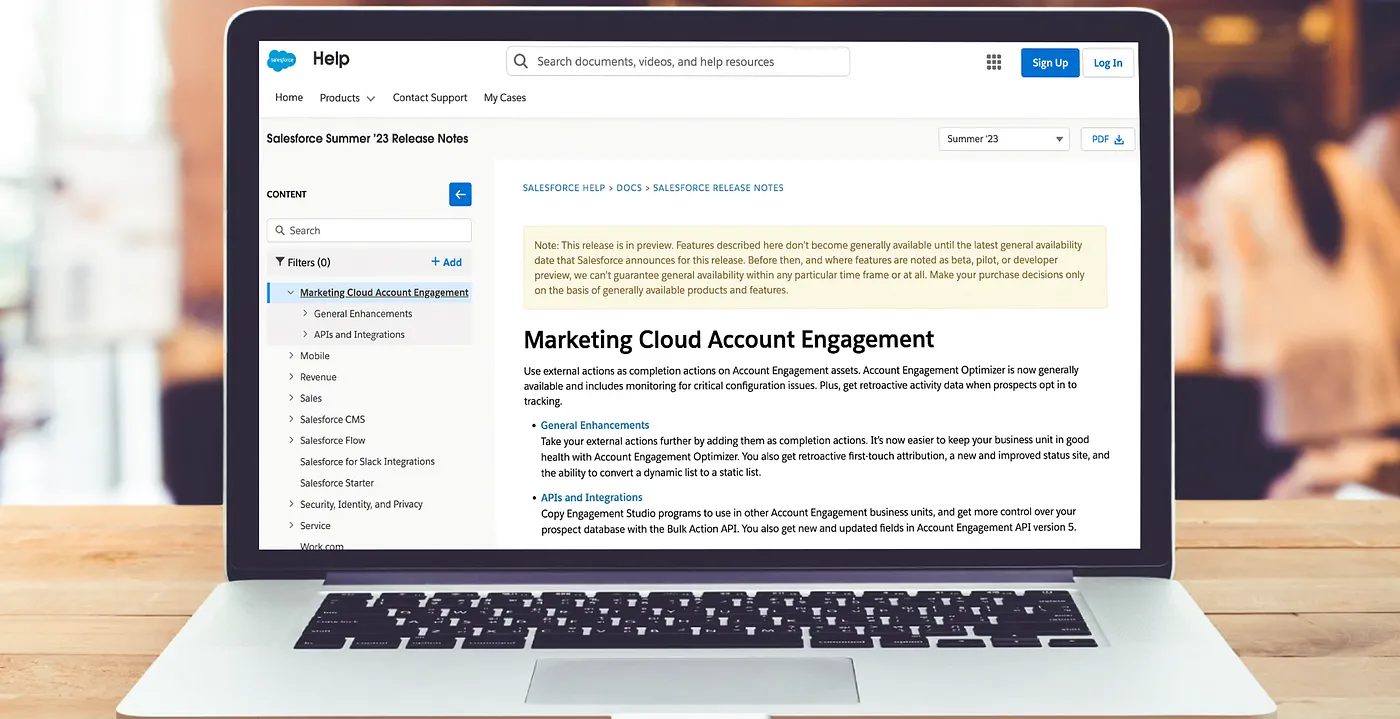Select Mobile in the content tree
Viewport: 1400px width, 719px height.
(315, 356)
